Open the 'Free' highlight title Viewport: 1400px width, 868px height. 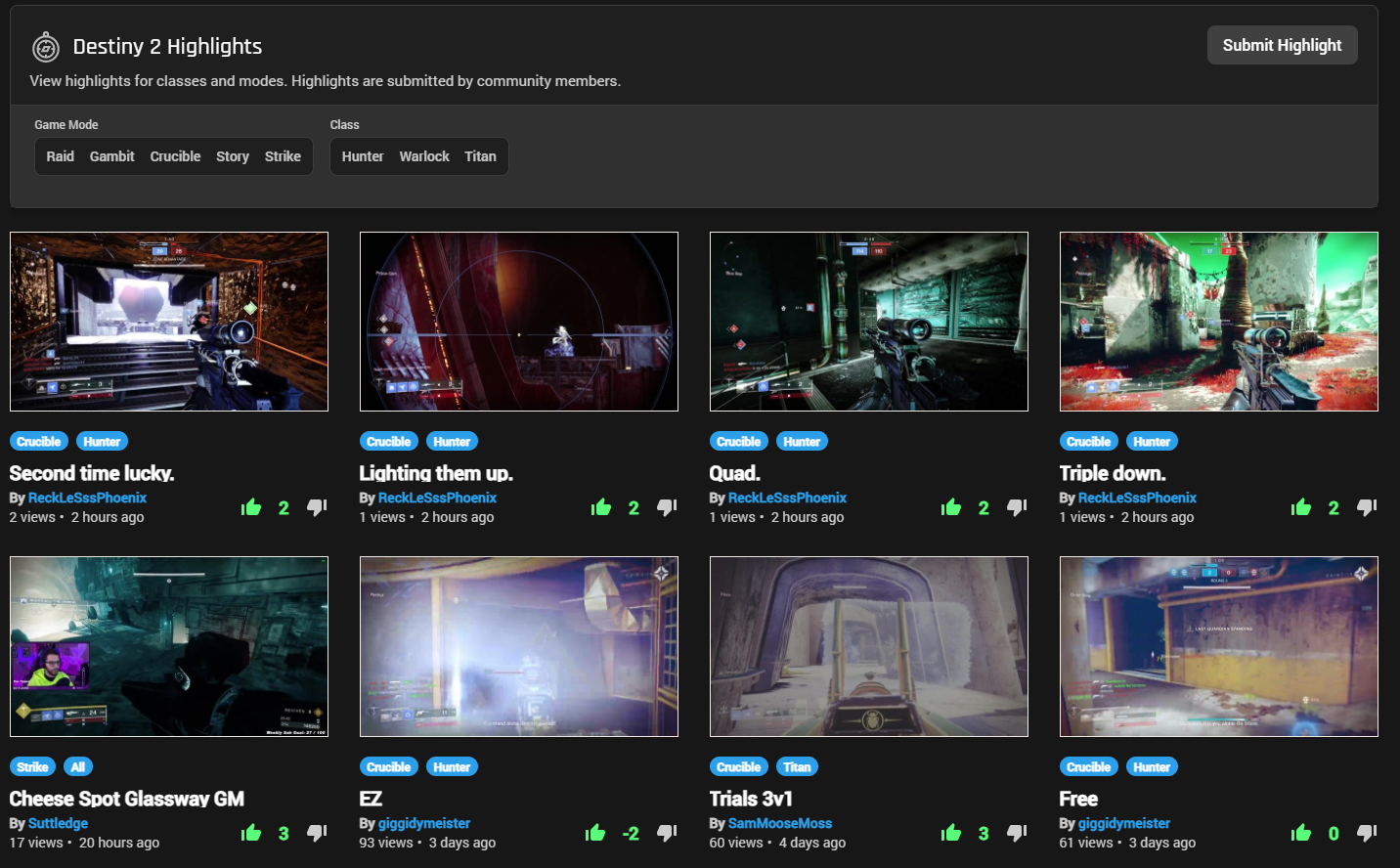(x=1078, y=799)
